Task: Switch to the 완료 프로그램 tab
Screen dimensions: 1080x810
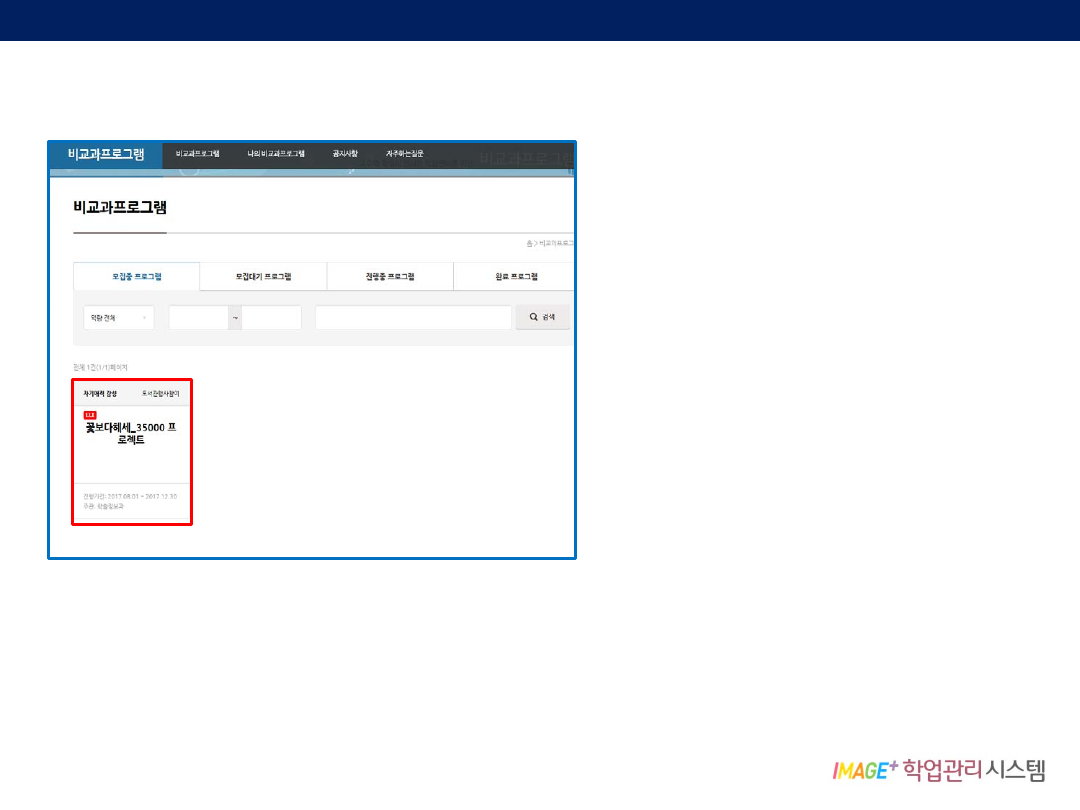Action: (x=516, y=276)
